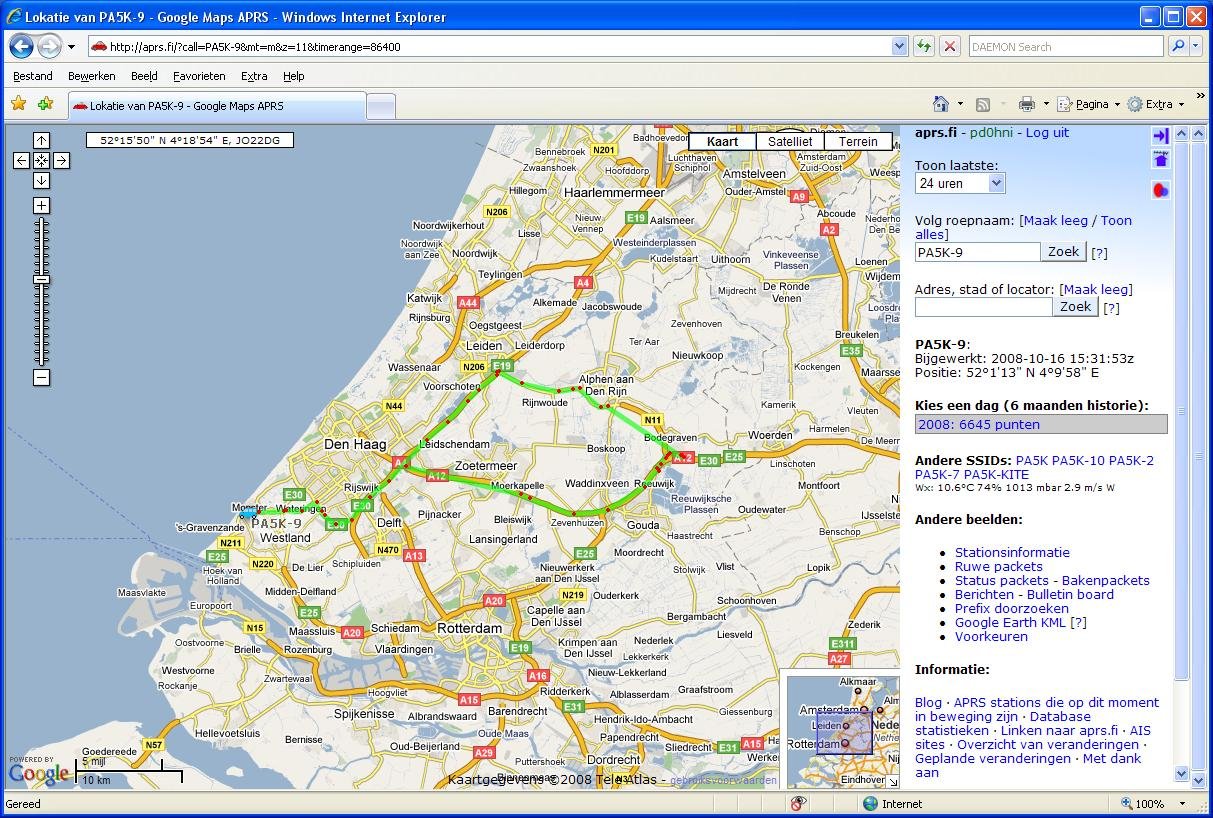Click the RSS feeds icon

983,104
